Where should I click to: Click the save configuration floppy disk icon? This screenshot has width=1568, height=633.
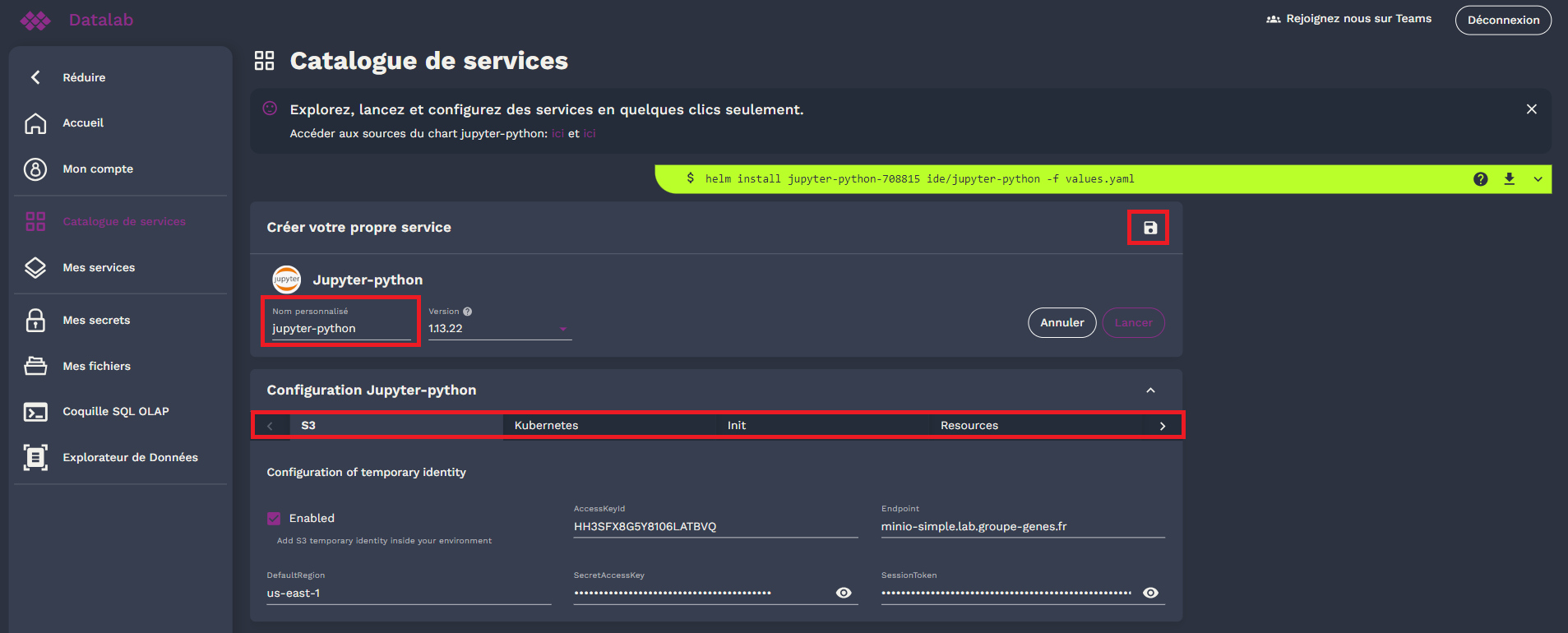[1149, 228]
